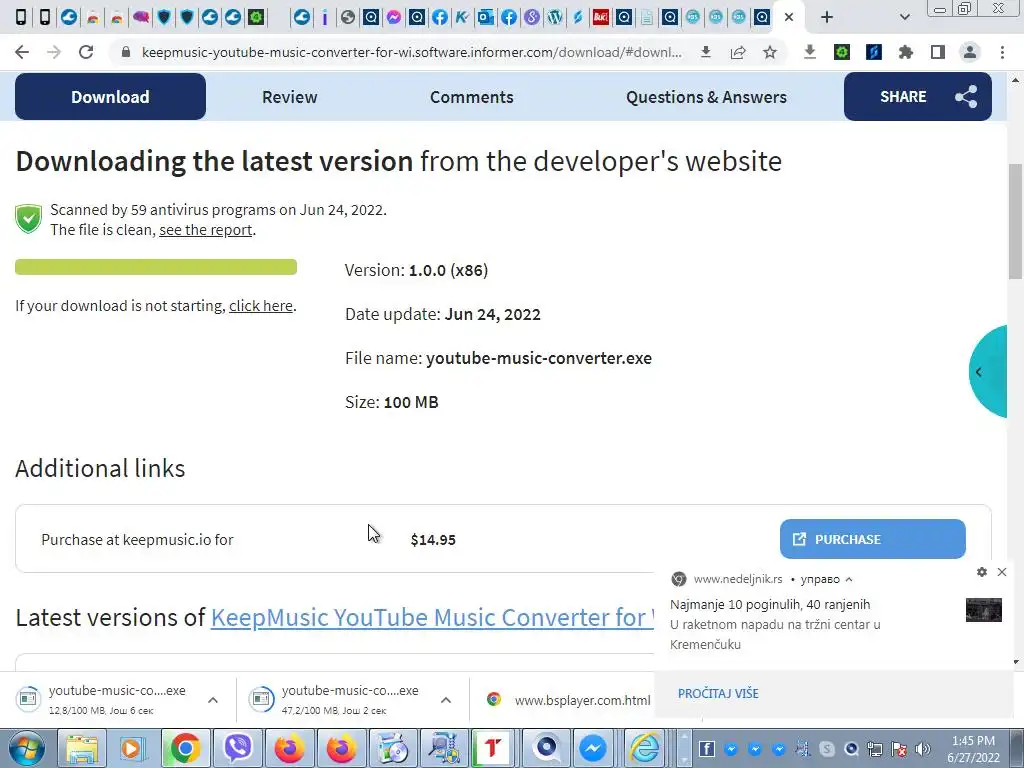Expand options for the 12,8/100 MB download
Screen dimensions: 1024x768
point(213,700)
